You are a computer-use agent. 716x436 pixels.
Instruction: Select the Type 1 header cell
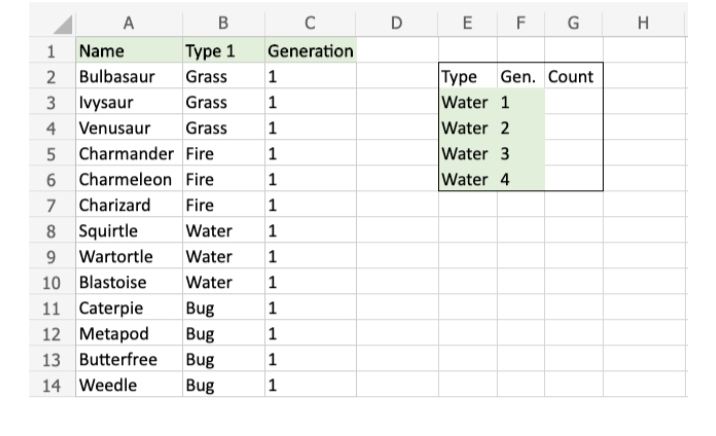(x=222, y=49)
